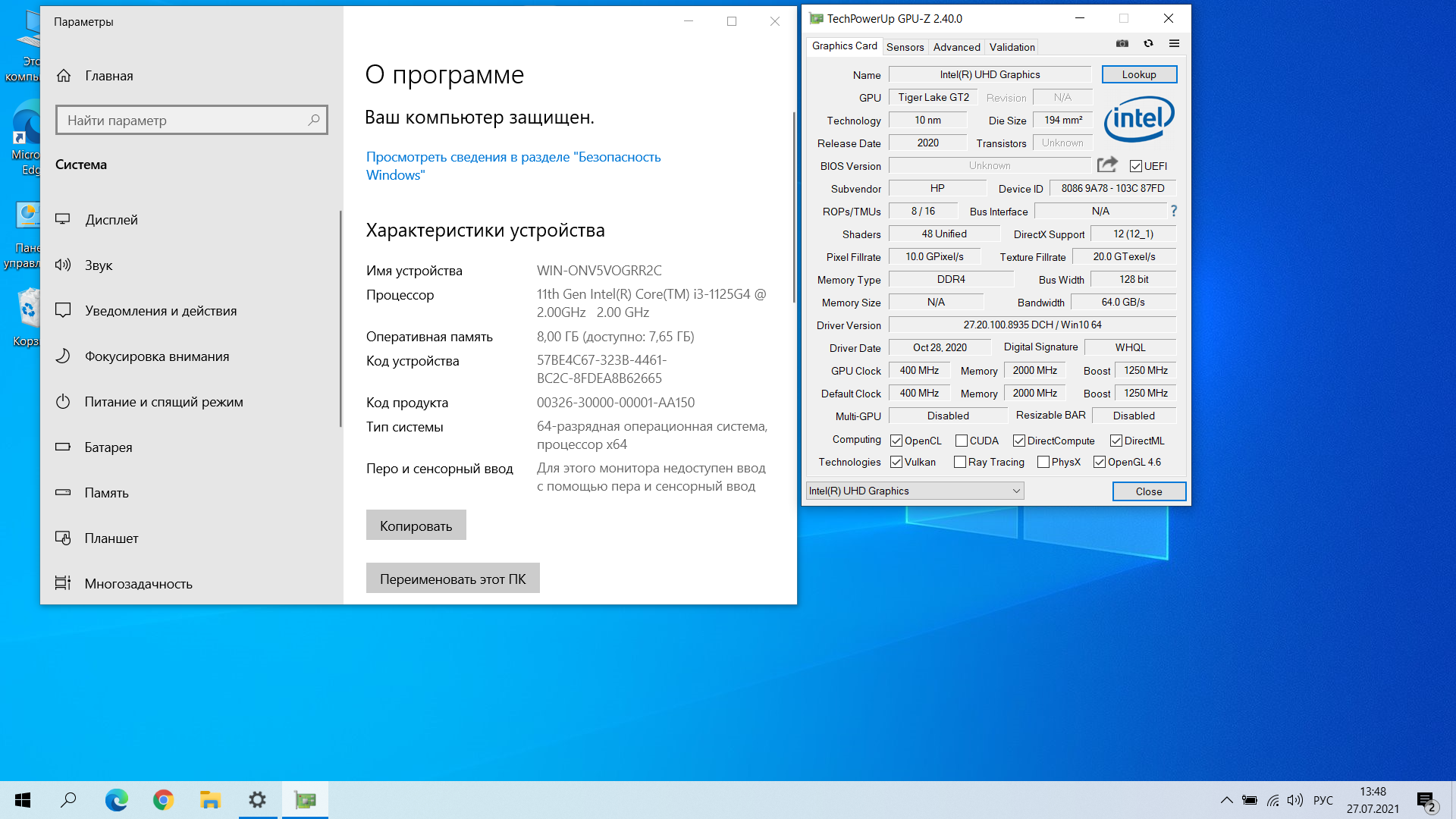Click the Переименовать этот ПК button
Image resolution: width=1456 pixels, height=819 pixels.
pyautogui.click(x=453, y=578)
